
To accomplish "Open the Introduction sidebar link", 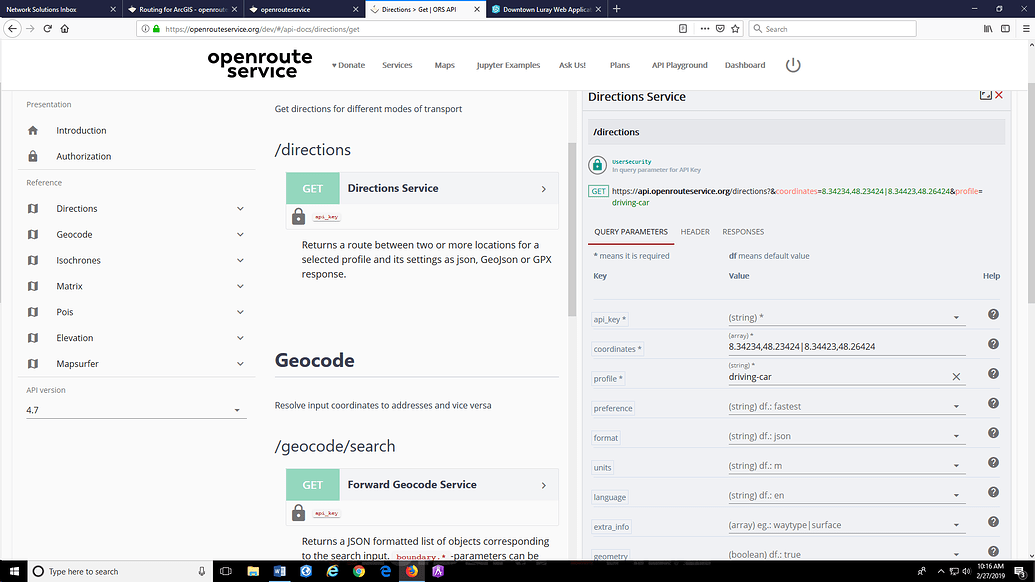I will point(81,131).
